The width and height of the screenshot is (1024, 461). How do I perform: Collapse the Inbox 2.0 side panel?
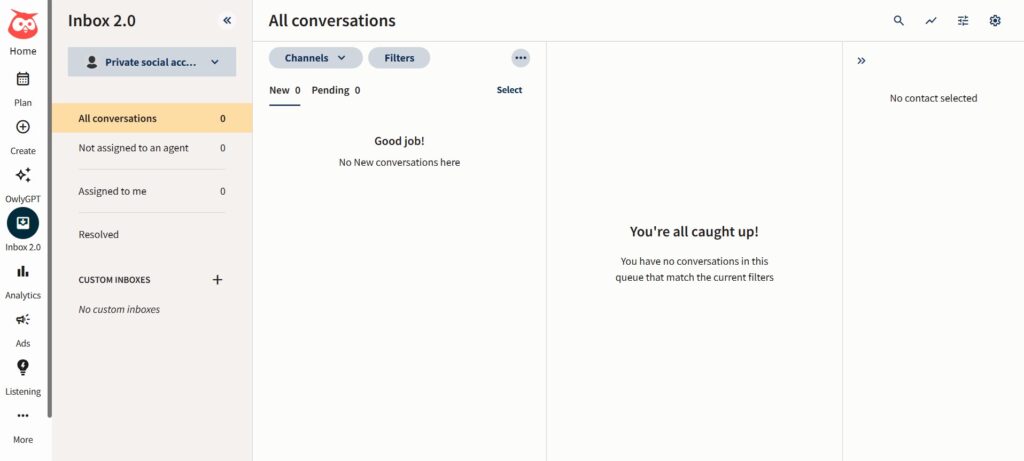pyautogui.click(x=227, y=20)
